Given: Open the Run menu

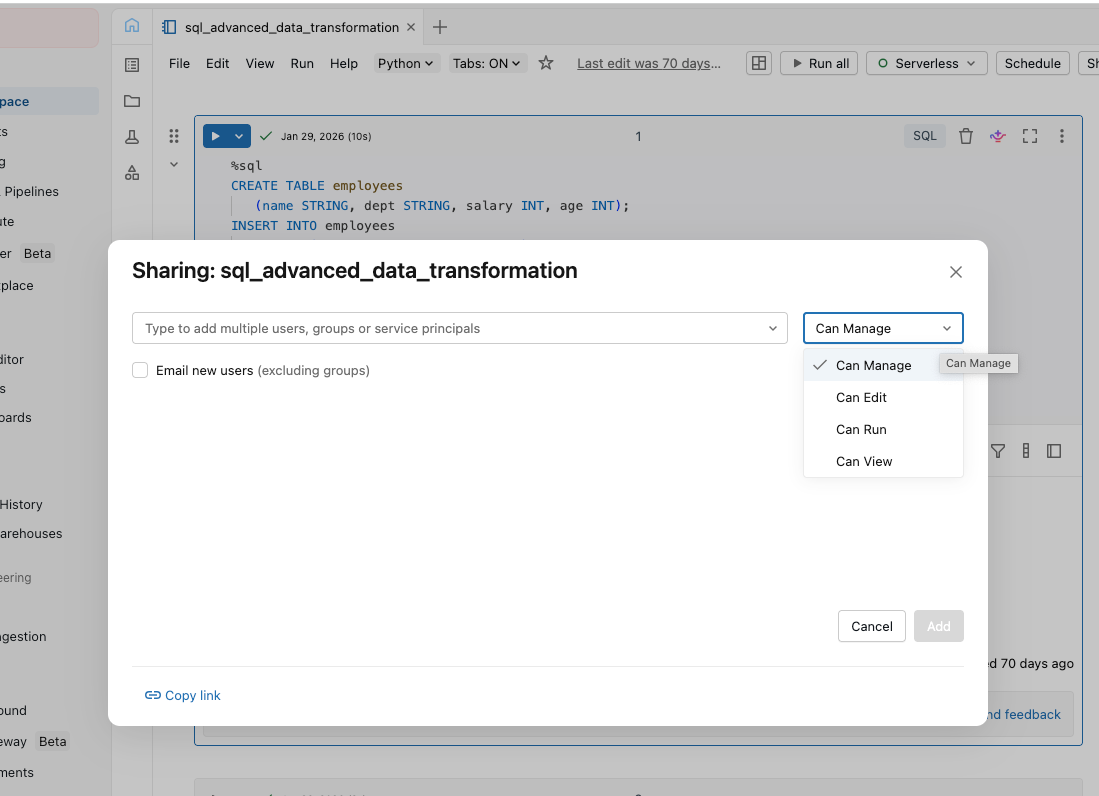Looking at the screenshot, I should 302,63.
